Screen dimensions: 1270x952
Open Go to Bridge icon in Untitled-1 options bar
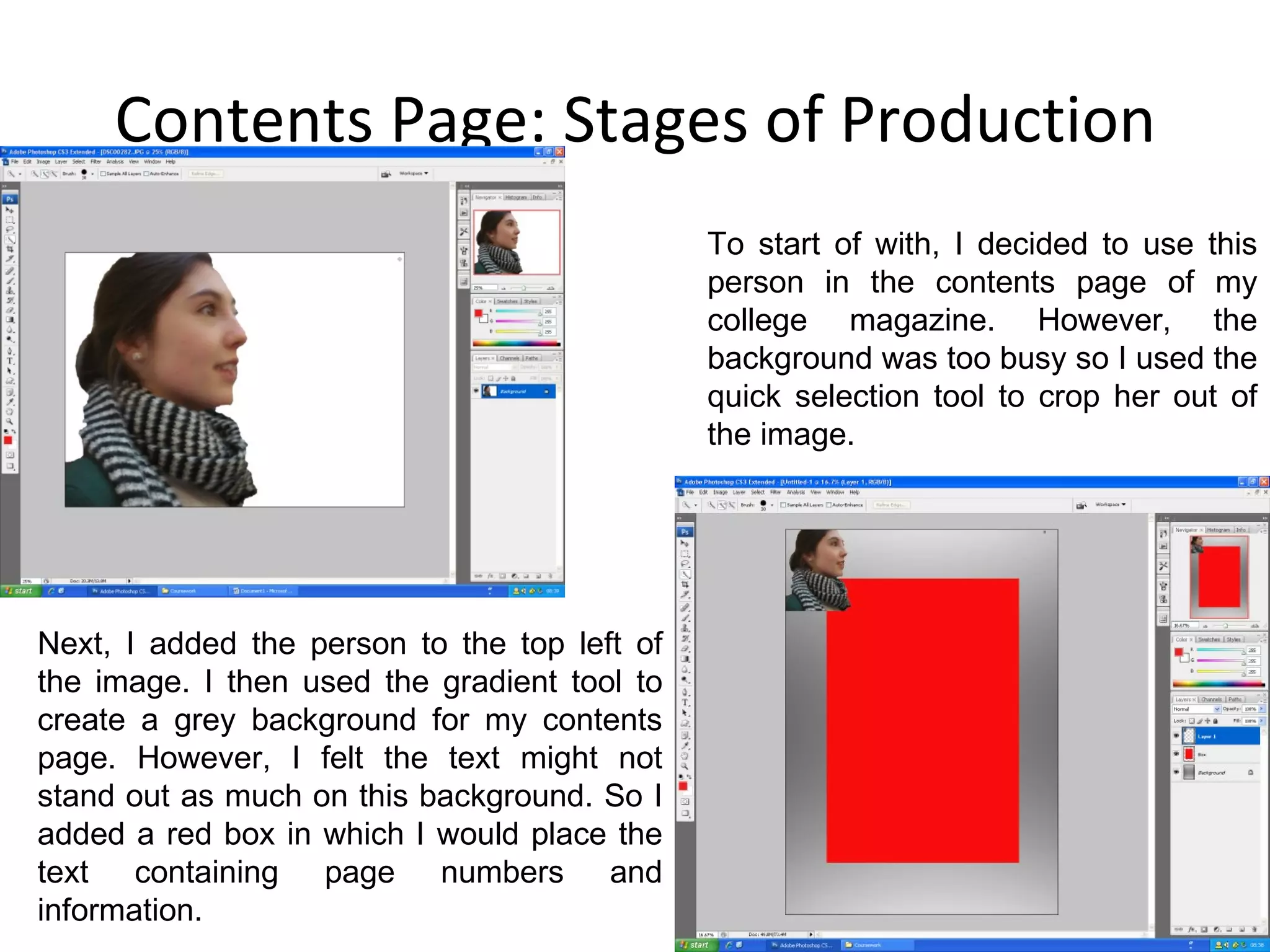coord(1081,505)
